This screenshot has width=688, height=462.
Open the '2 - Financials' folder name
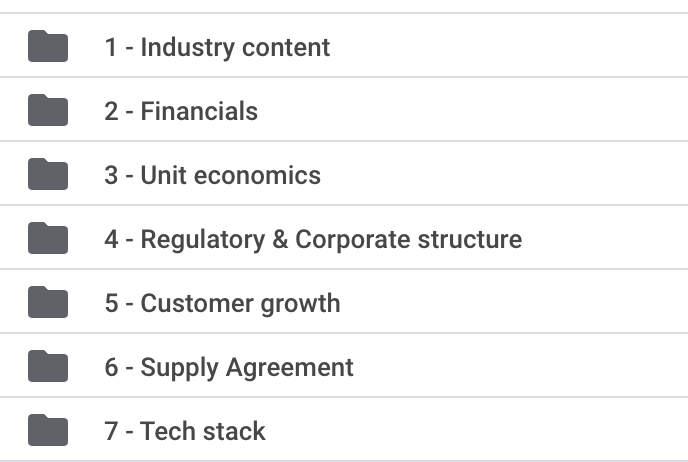click(x=181, y=111)
